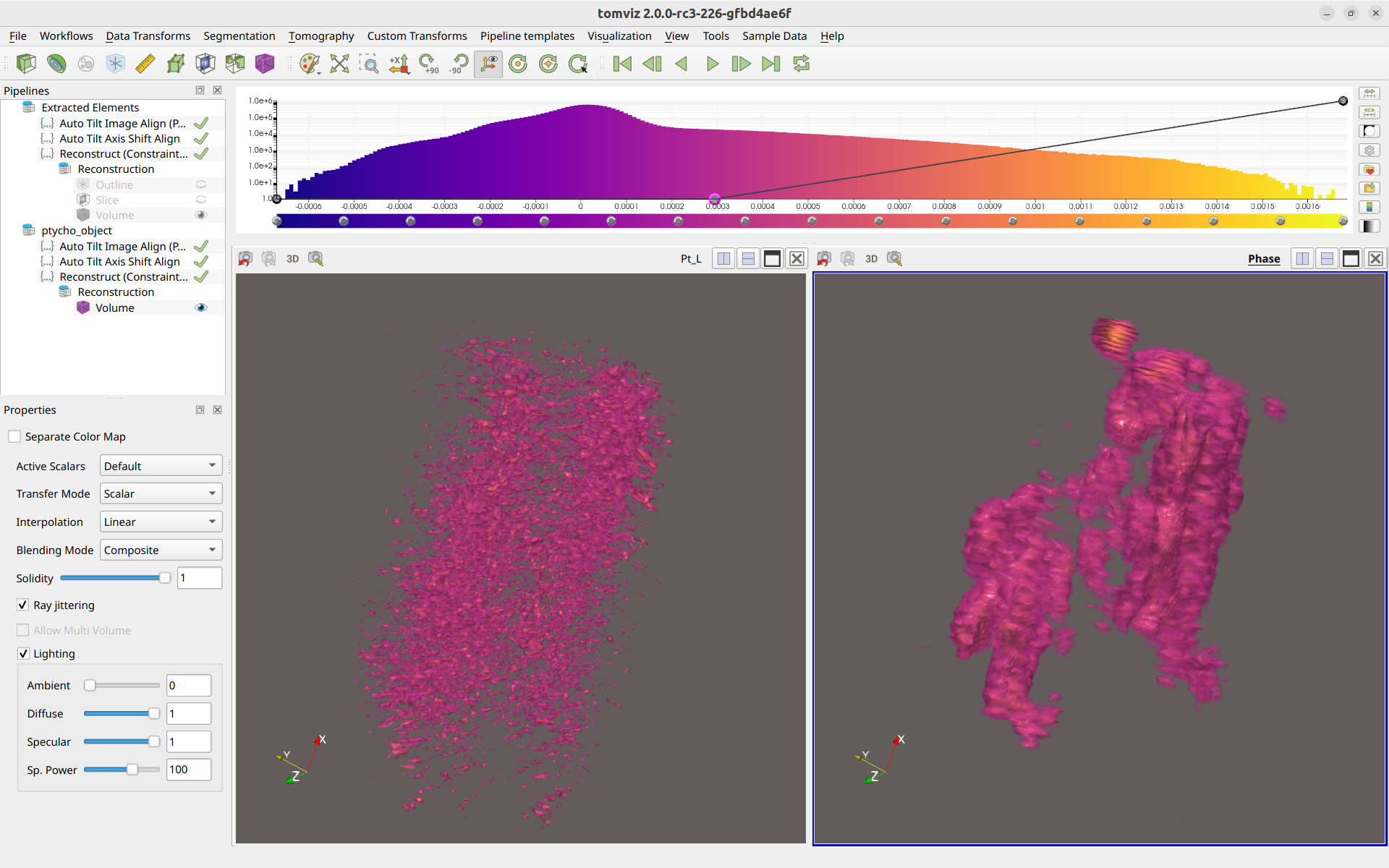Enable Separate Color Map checkbox
This screenshot has width=1389, height=868.
[x=14, y=436]
